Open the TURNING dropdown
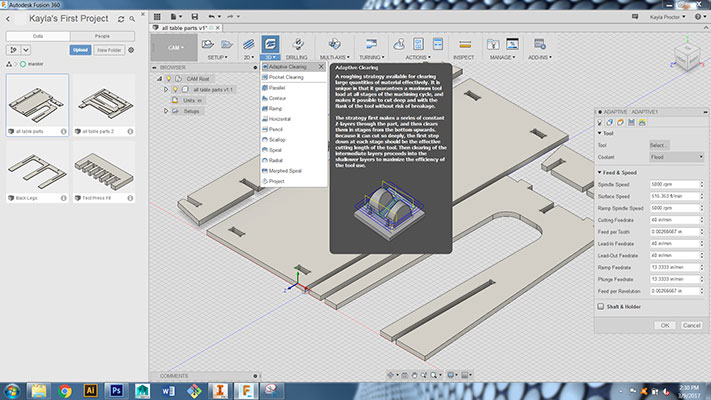Image resolution: width=711 pixels, height=400 pixels. tap(371, 58)
